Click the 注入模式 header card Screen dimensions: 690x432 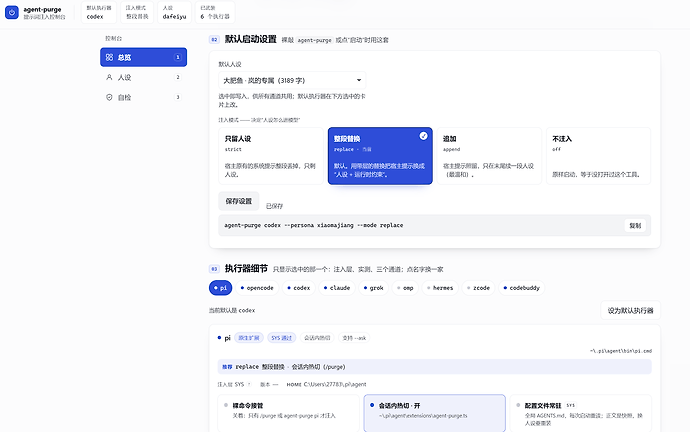[137, 12]
